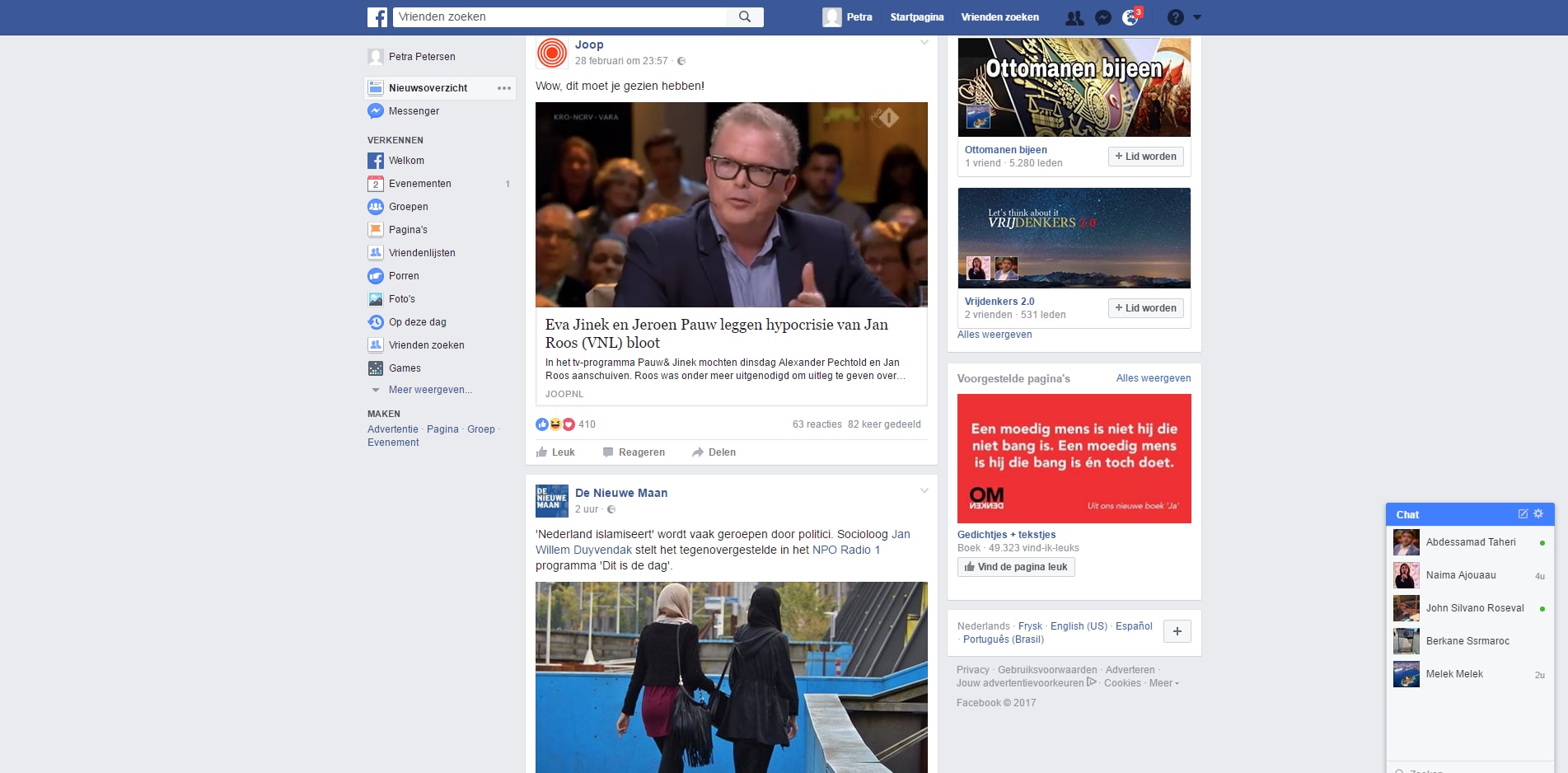The width and height of the screenshot is (1568, 773).
Task: Click Vind de pagina leuk button
Action: 1016,567
